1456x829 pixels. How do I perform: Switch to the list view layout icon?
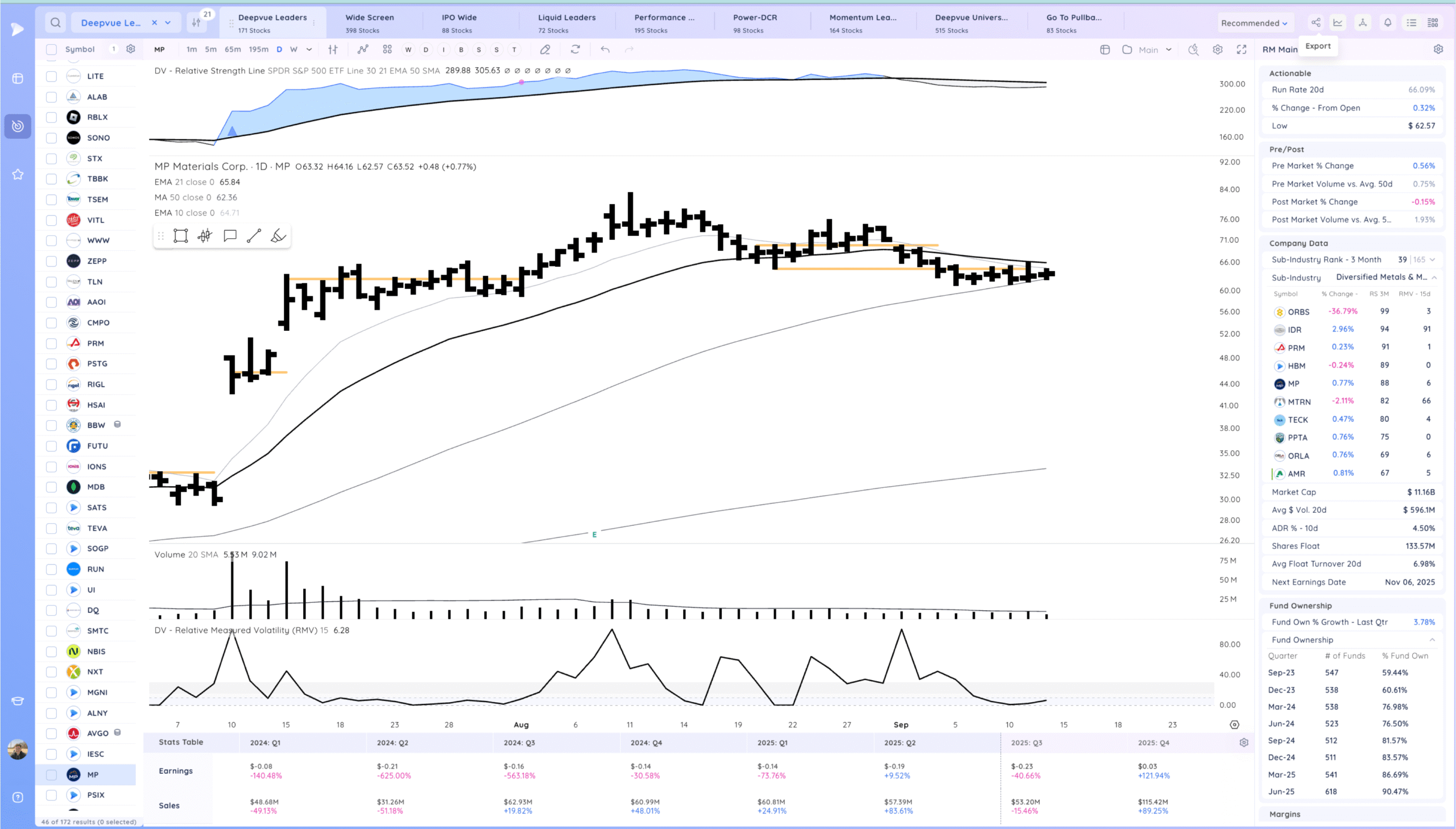[x=1412, y=23]
